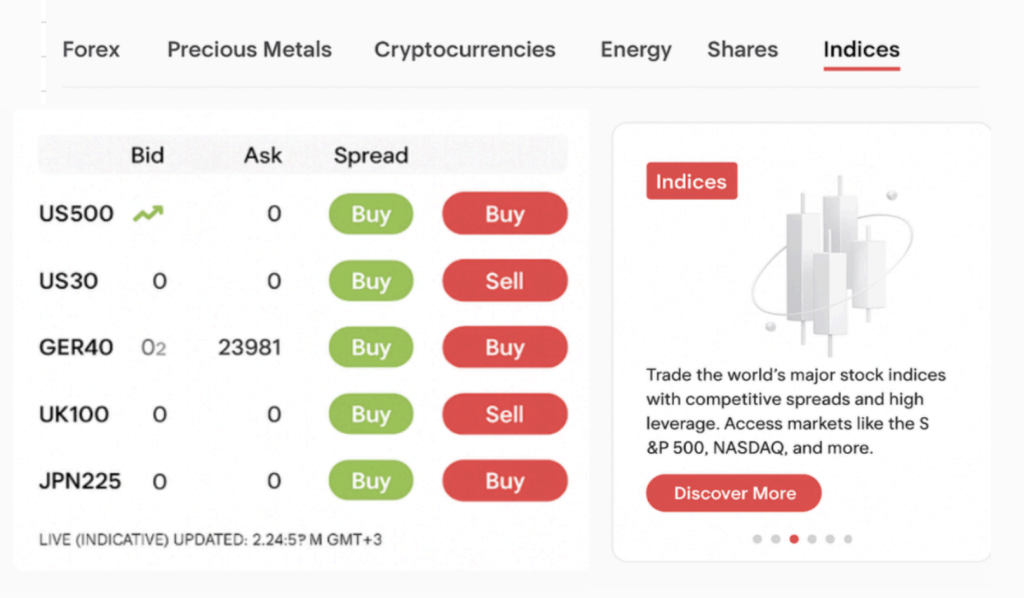Image resolution: width=1024 pixels, height=598 pixels.
Task: Click the GER40 ask price 23981
Action: click(x=249, y=348)
